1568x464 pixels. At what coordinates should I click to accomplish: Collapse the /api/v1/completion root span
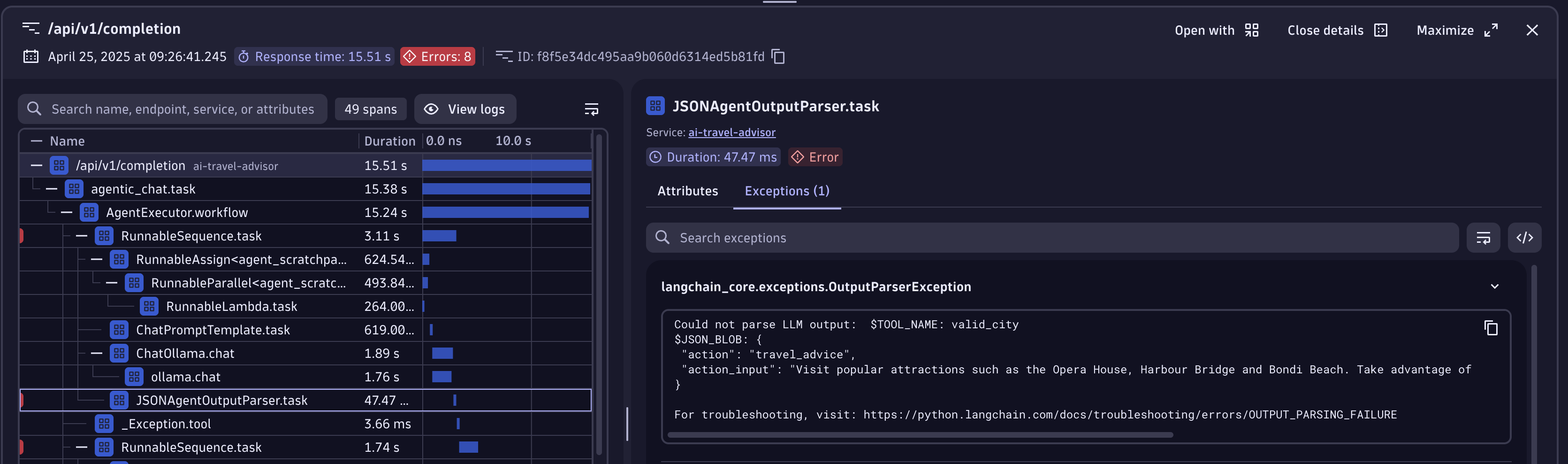(x=37, y=166)
